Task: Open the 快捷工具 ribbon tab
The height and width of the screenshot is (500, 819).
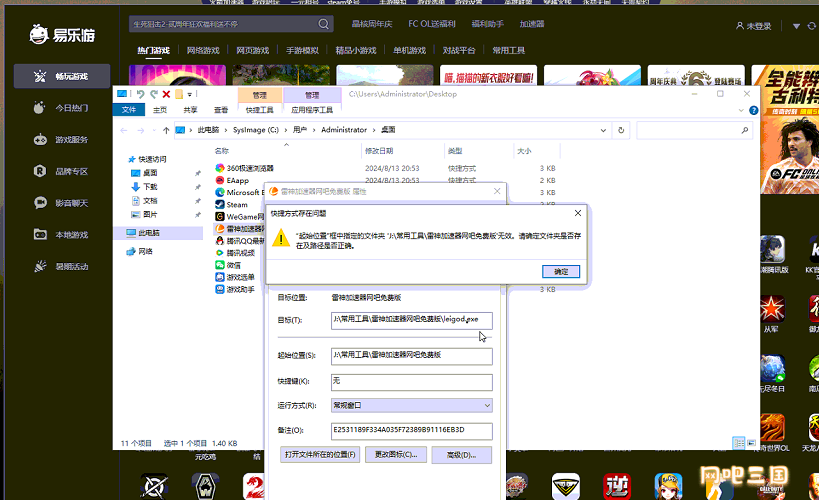Action: [260, 110]
